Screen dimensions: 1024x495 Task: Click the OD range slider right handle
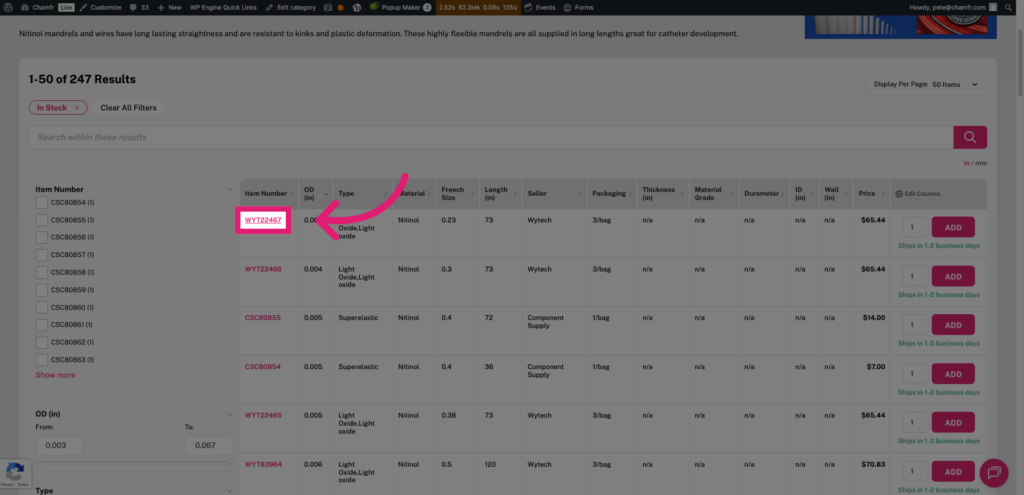(x=230, y=462)
